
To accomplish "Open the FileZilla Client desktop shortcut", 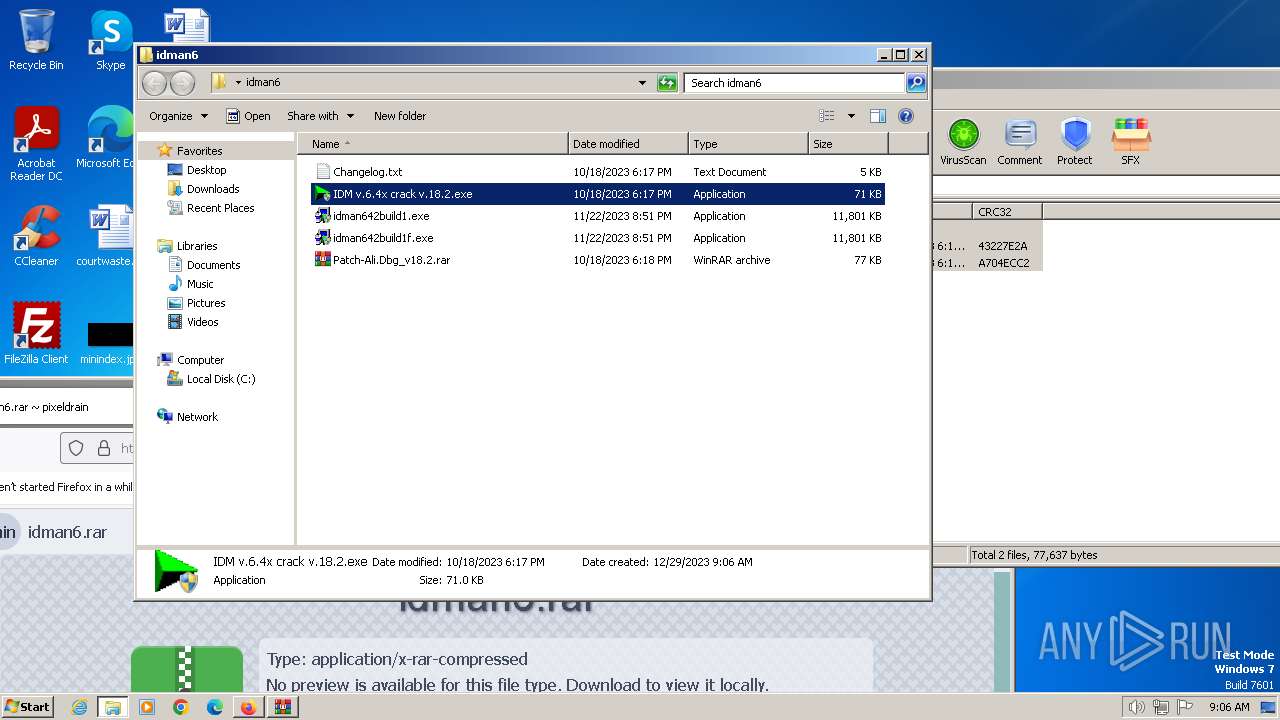I will point(36,333).
